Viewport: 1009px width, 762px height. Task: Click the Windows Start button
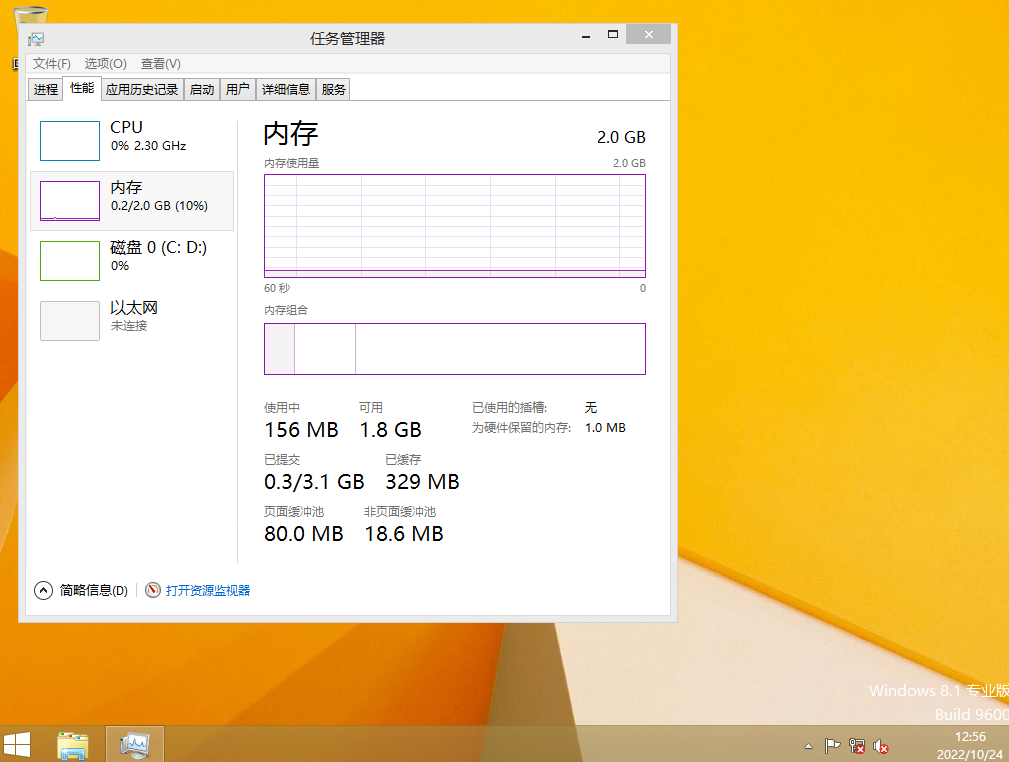pos(17,745)
